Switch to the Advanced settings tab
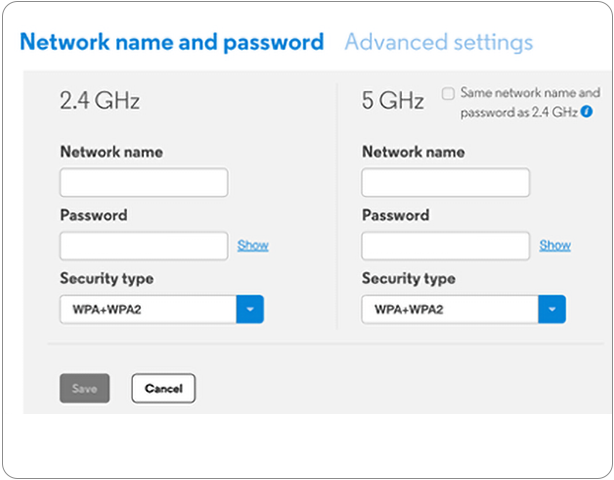Image resolution: width=614 pixels, height=480 pixels. [x=439, y=42]
